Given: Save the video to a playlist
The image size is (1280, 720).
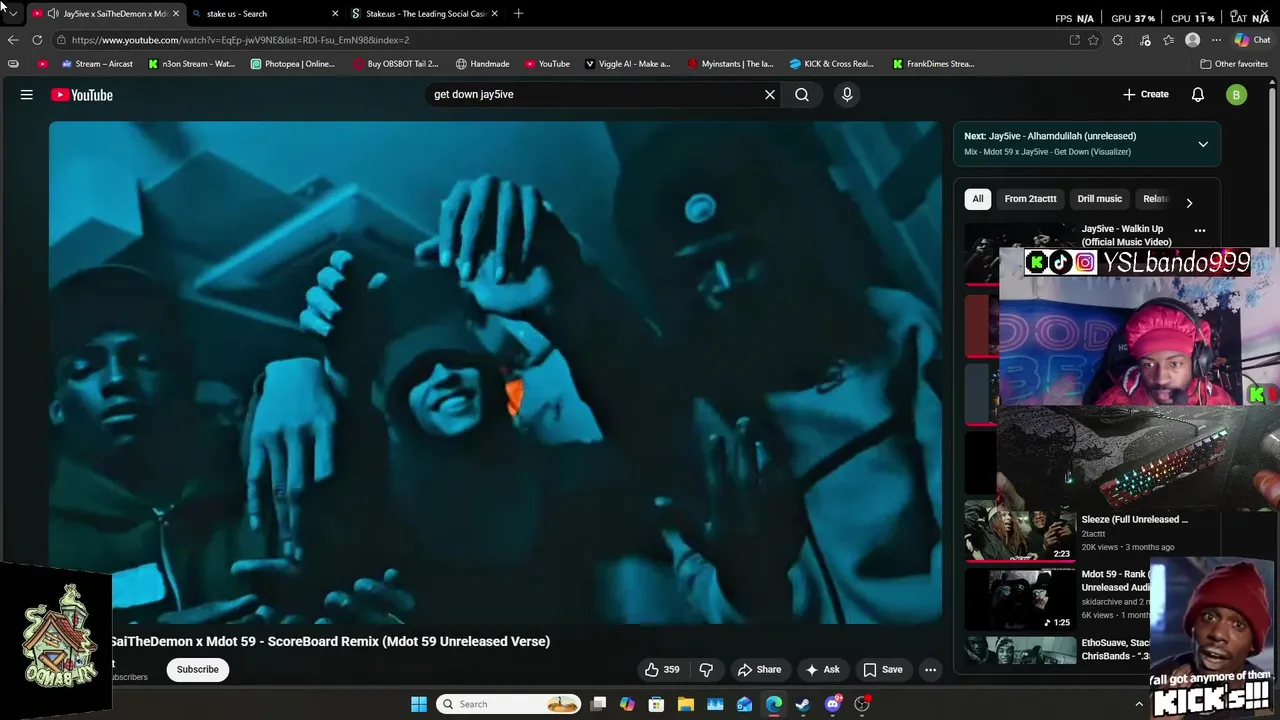Looking at the screenshot, I should click(883, 670).
